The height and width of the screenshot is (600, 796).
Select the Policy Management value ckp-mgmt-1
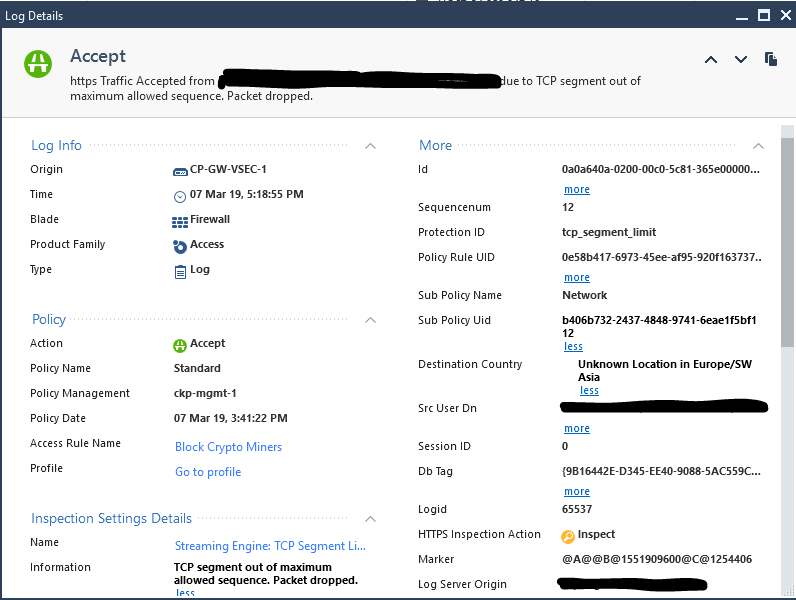click(x=205, y=393)
